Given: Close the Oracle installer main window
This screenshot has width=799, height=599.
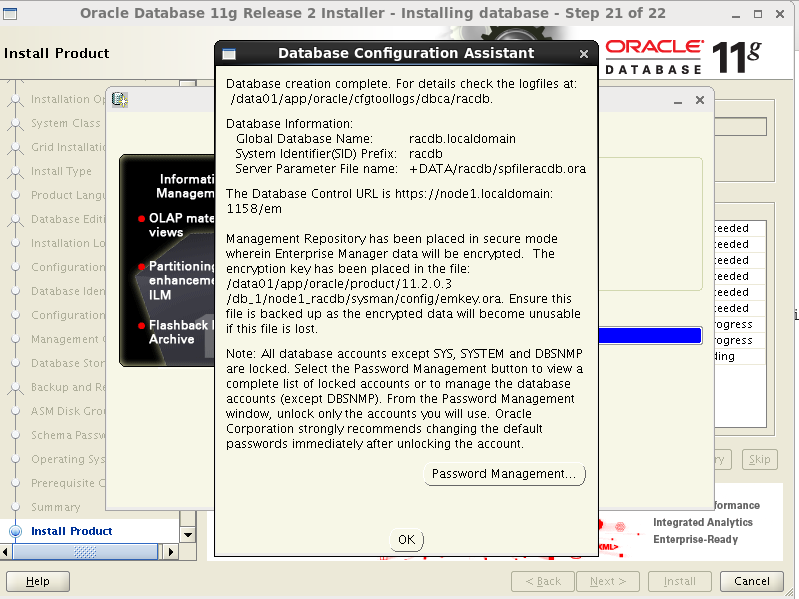Looking at the screenshot, I should click(x=780, y=14).
